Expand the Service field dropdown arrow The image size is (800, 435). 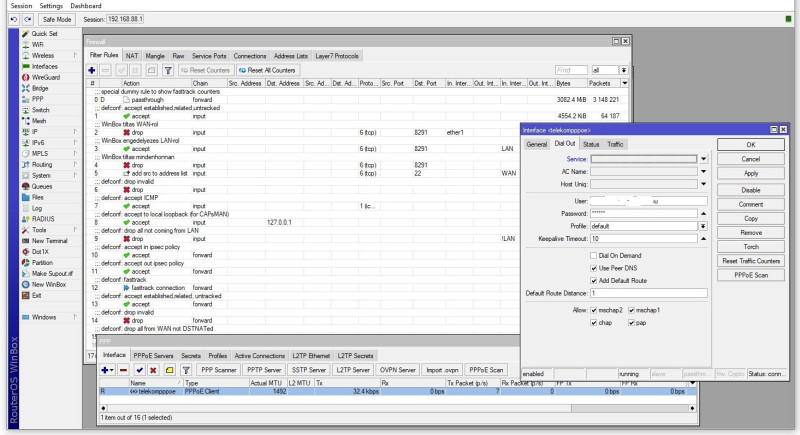click(704, 159)
